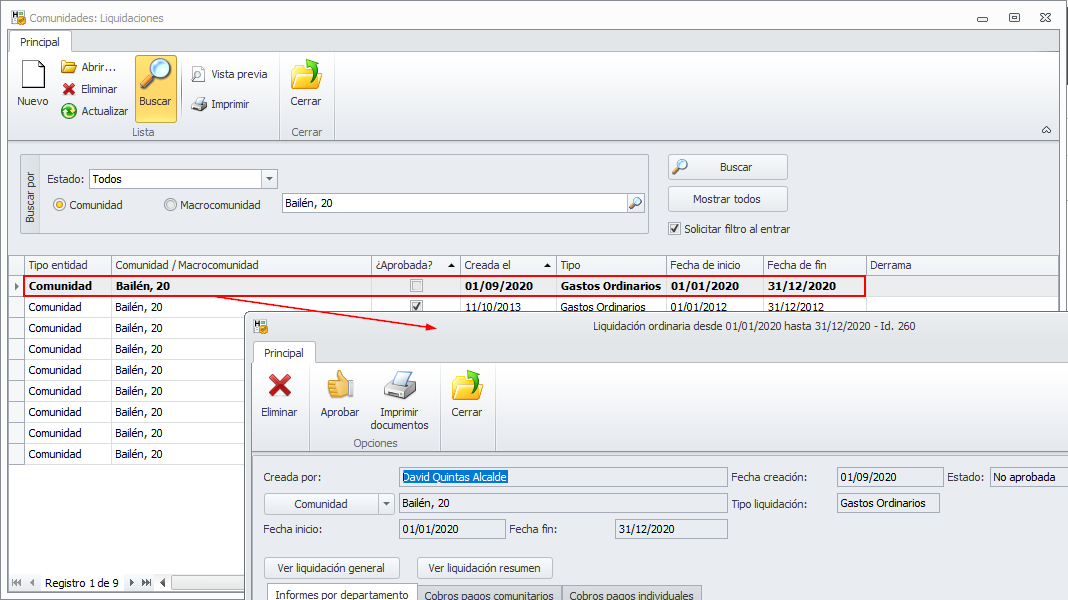
Task: Click the Nuevo document icon
Action: pos(33,74)
